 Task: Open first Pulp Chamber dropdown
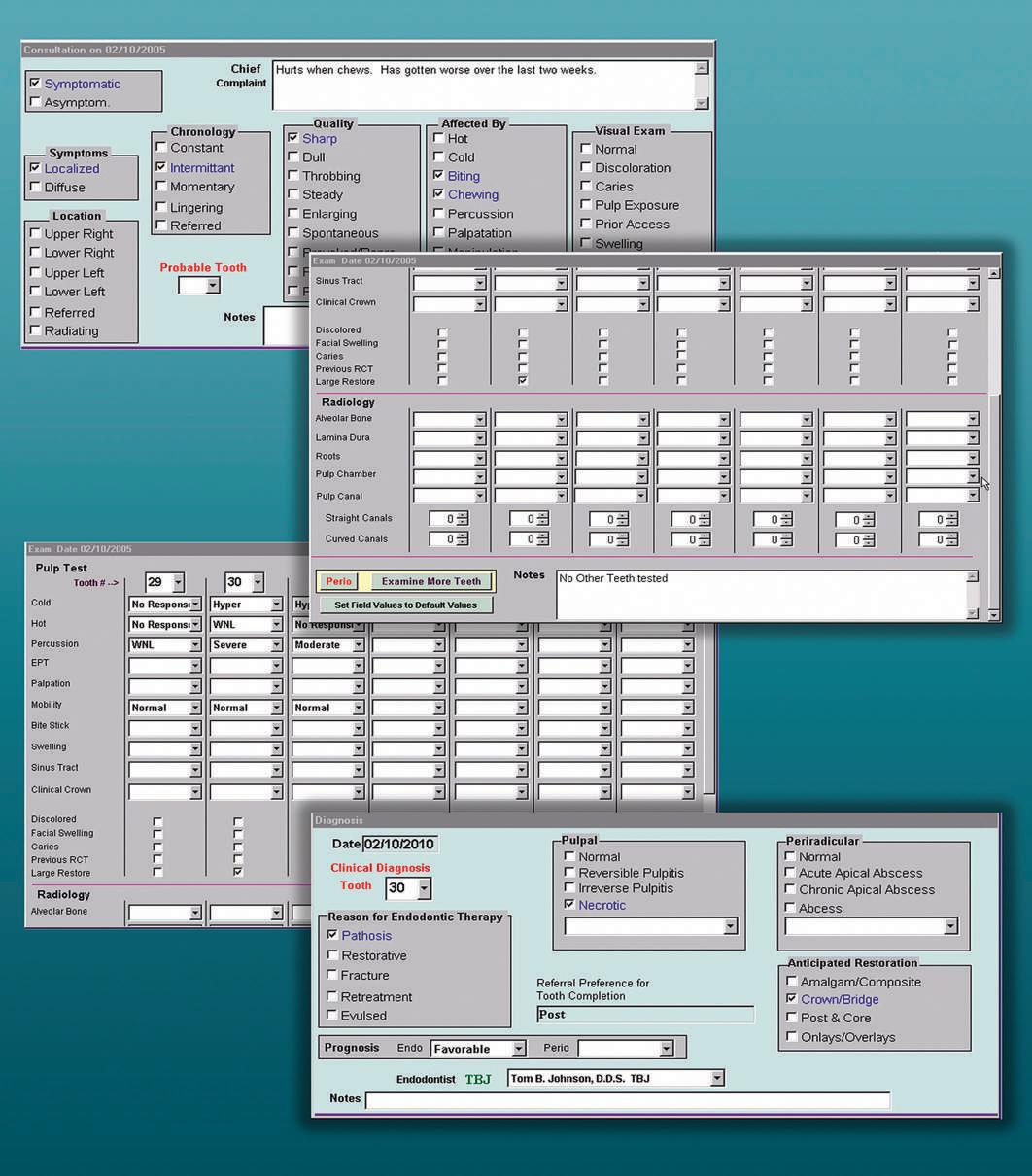pyautogui.click(x=479, y=477)
